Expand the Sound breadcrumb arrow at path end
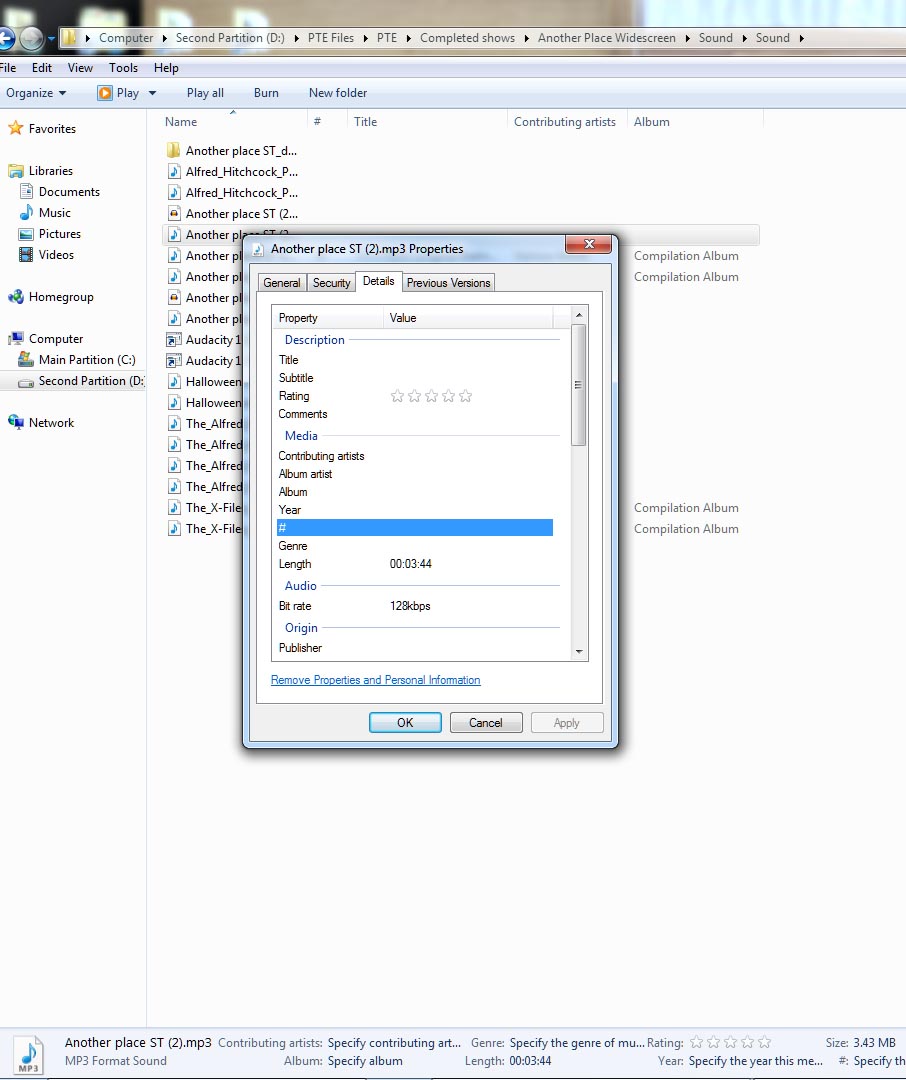906x1080 pixels. point(799,38)
